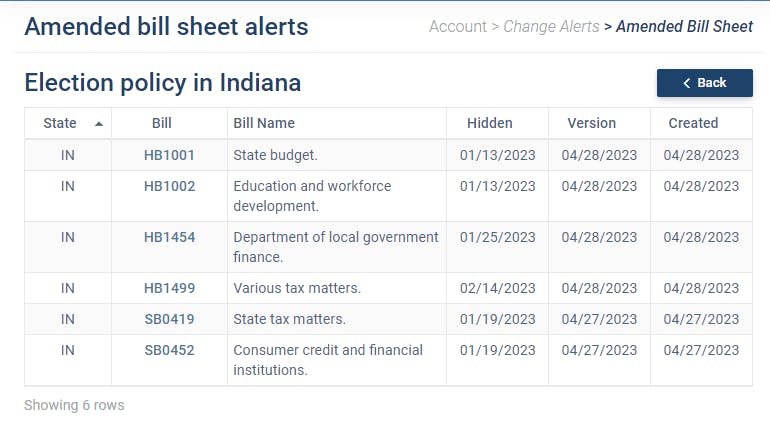Image resolution: width=770 pixels, height=422 pixels.
Task: Click the Education and workforce development cell
Action: pos(312,196)
